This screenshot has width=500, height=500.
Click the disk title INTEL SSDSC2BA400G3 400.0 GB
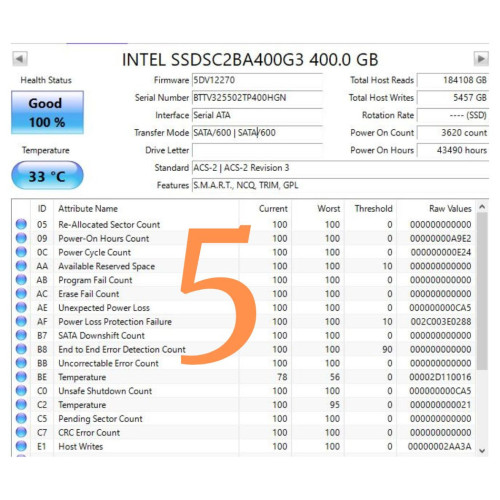(x=250, y=60)
